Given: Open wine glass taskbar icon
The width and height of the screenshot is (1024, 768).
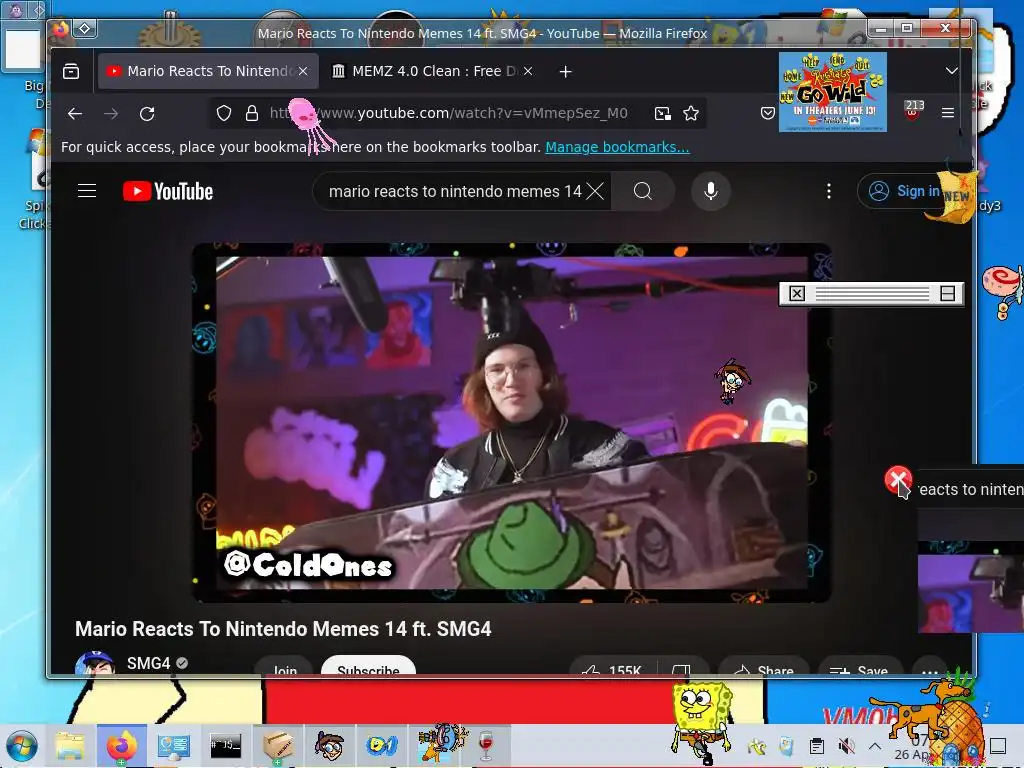Looking at the screenshot, I should pos(486,745).
